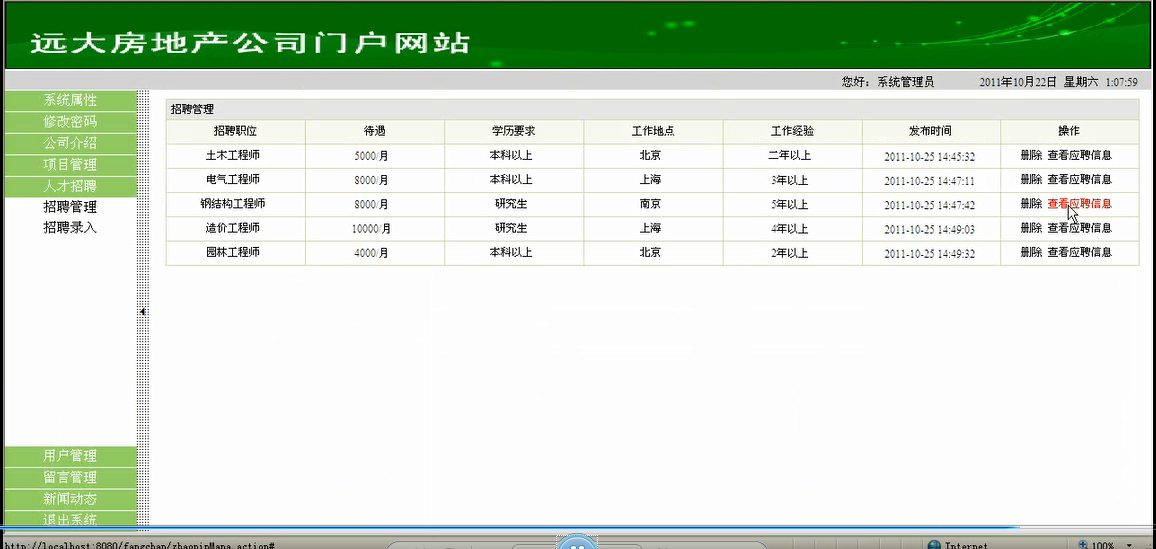
Task: Click the 招聘管理 panel title bar
Action: pyautogui.click(x=652, y=109)
